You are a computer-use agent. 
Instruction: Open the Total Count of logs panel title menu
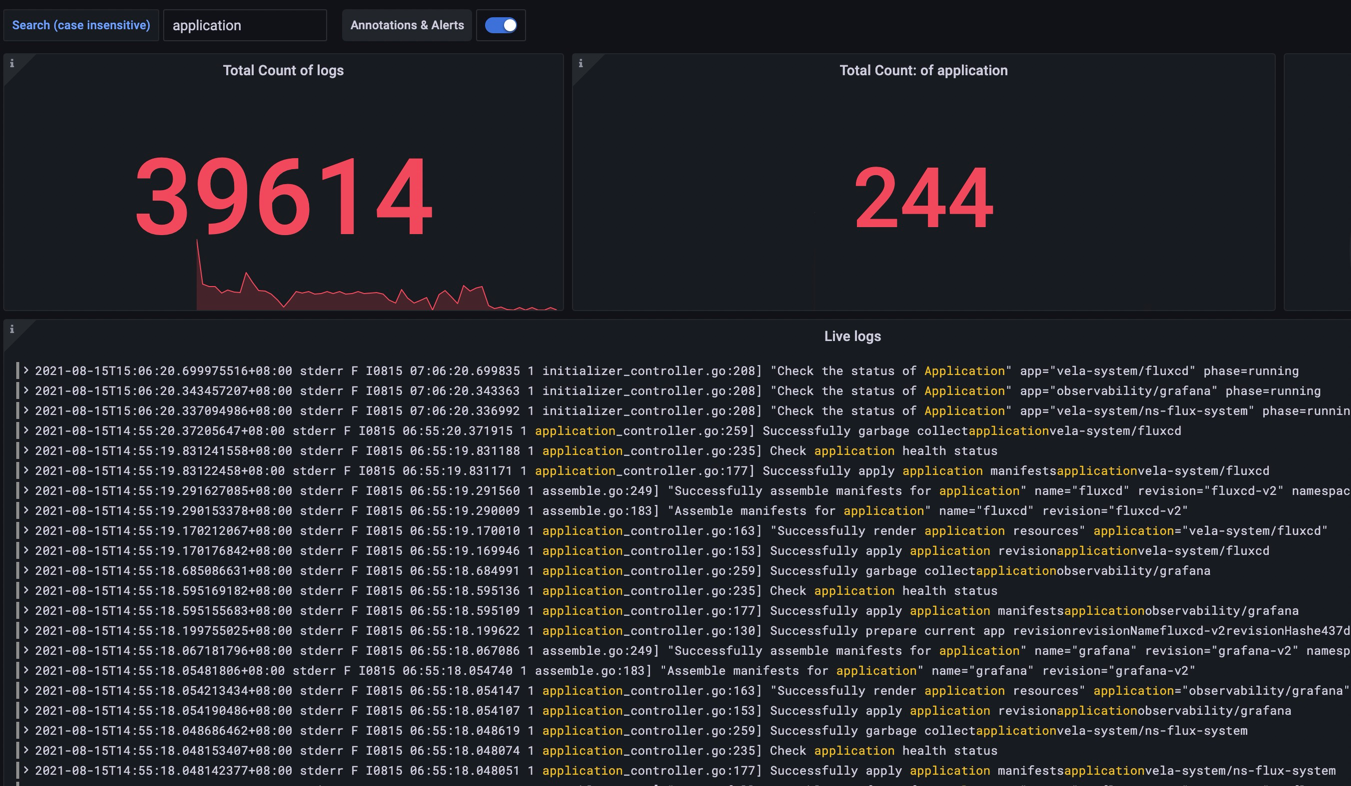[x=283, y=70]
